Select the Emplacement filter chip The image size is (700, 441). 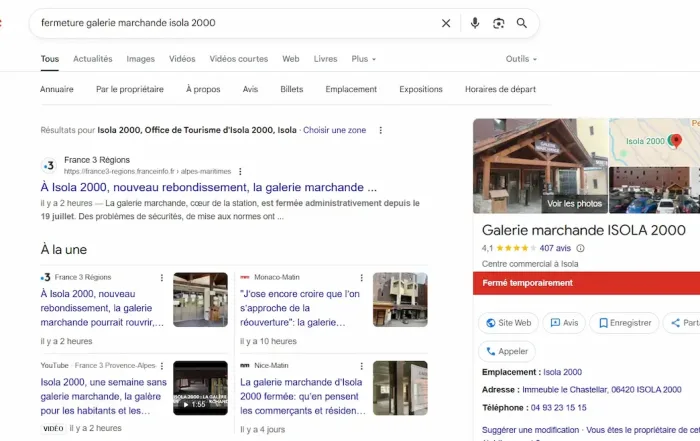click(351, 89)
